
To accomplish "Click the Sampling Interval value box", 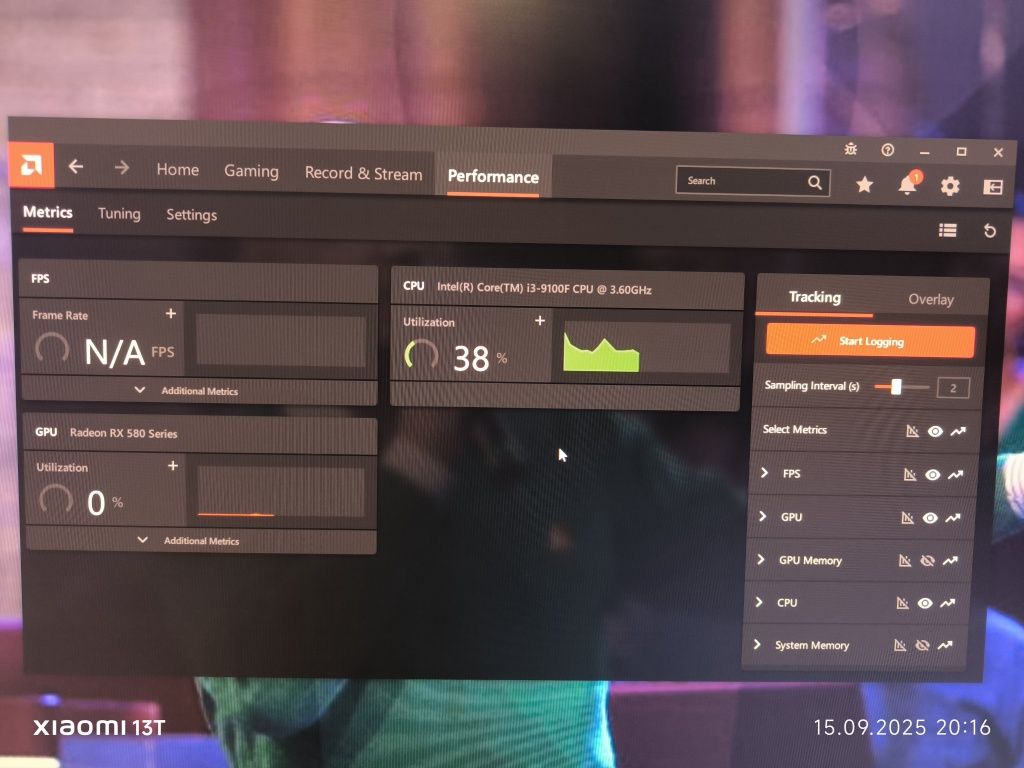I will tap(953, 388).
